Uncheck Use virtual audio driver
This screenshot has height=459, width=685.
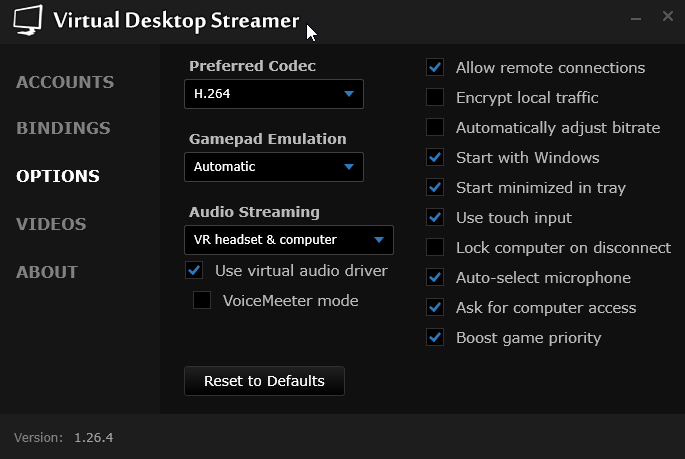[x=194, y=270]
